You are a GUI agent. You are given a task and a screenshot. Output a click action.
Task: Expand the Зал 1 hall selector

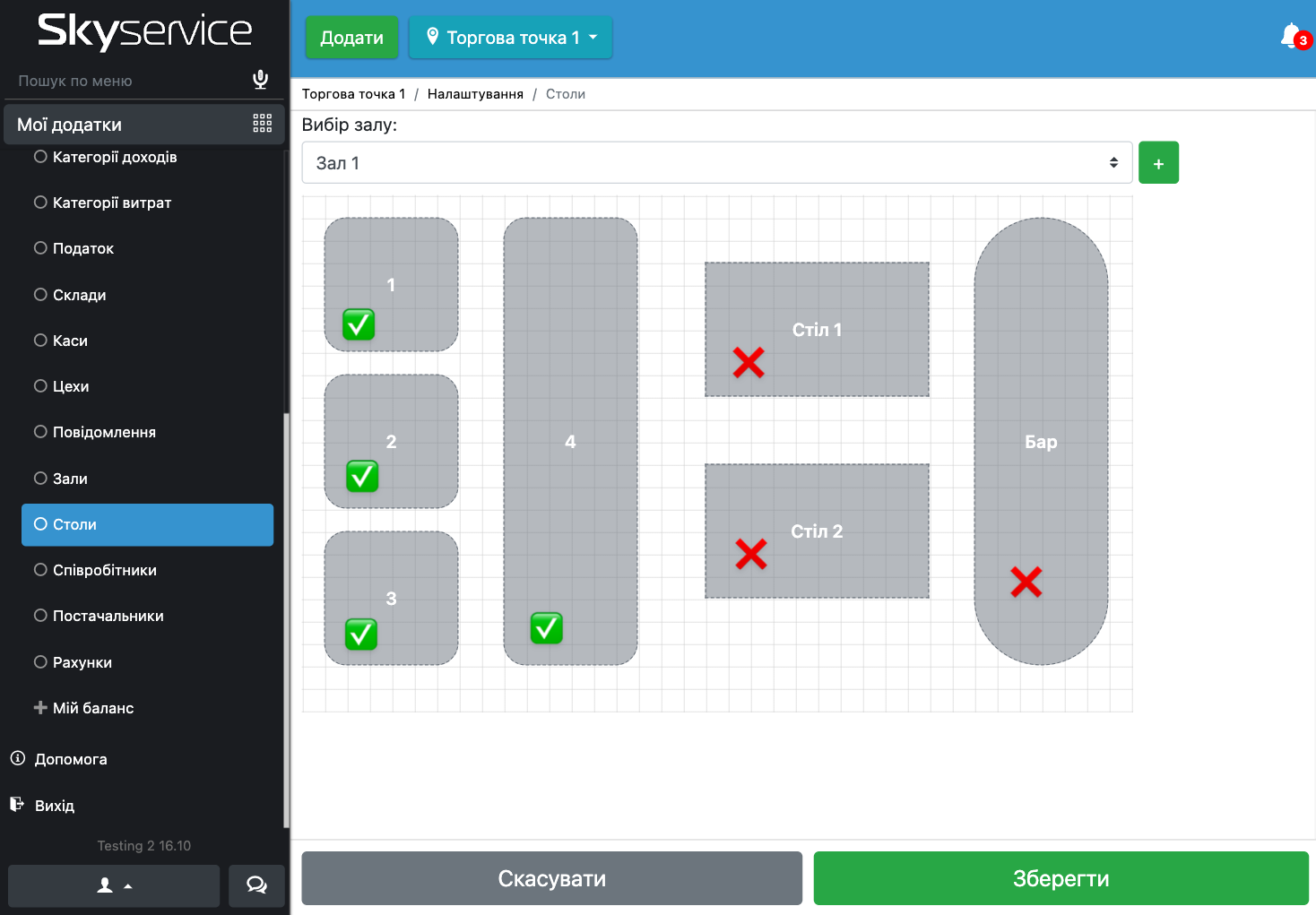[x=716, y=163]
